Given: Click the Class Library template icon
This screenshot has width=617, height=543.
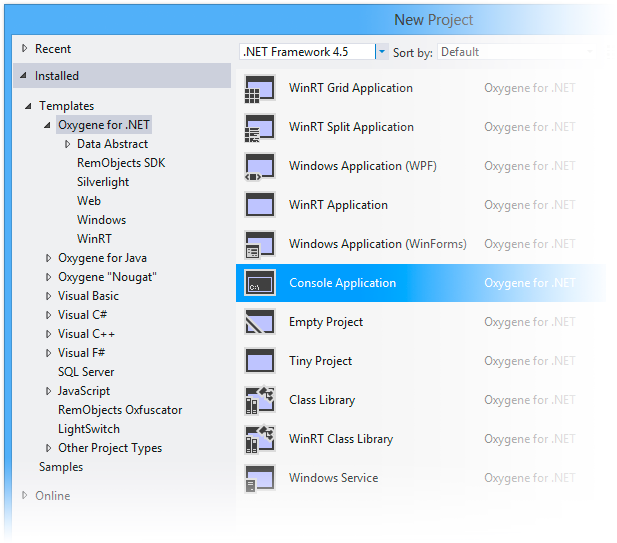Looking at the screenshot, I should (260, 400).
